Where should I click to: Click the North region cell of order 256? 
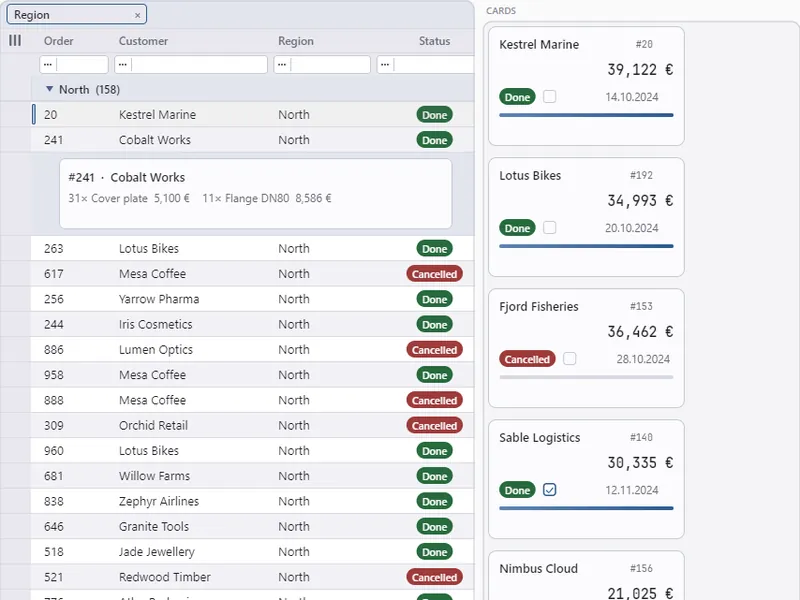point(293,299)
